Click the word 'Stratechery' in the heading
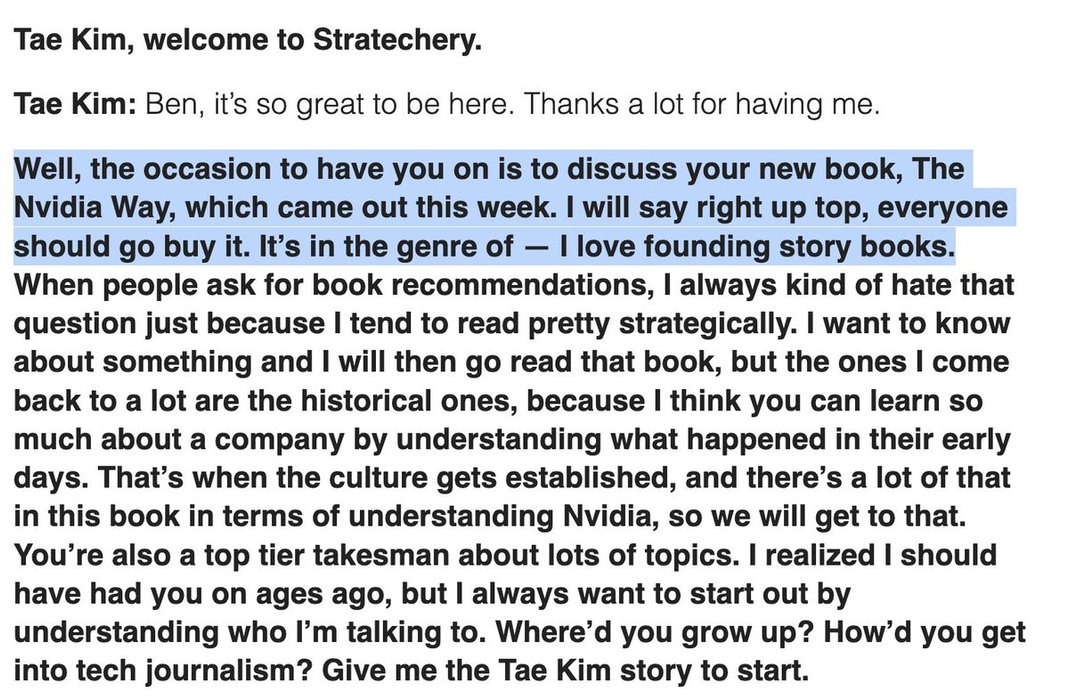This screenshot has height=700, width=1069. [x=397, y=40]
